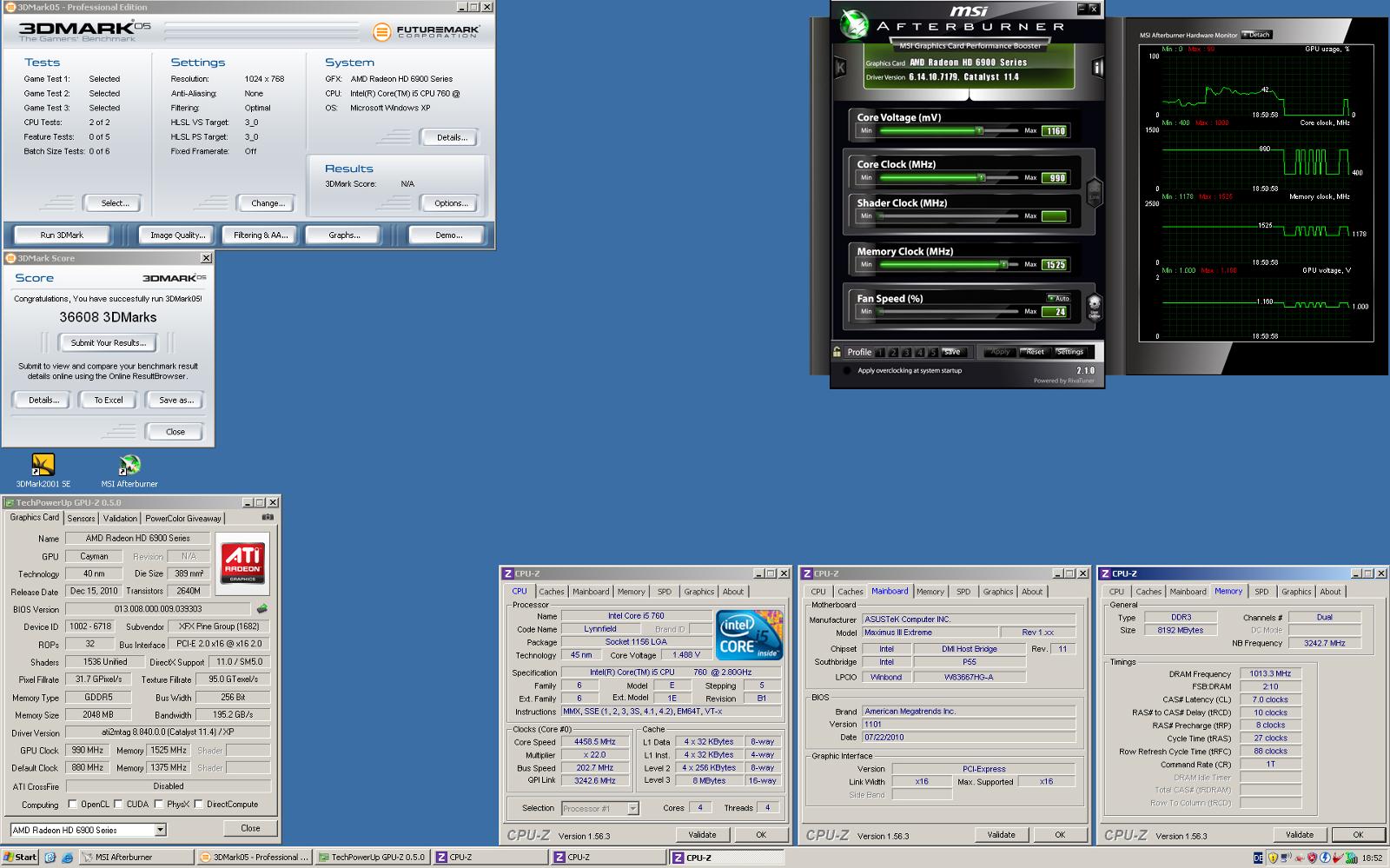Enable the OpenCL checkbox in GPU-Z
The width and height of the screenshot is (1390, 868).
pyautogui.click(x=73, y=804)
